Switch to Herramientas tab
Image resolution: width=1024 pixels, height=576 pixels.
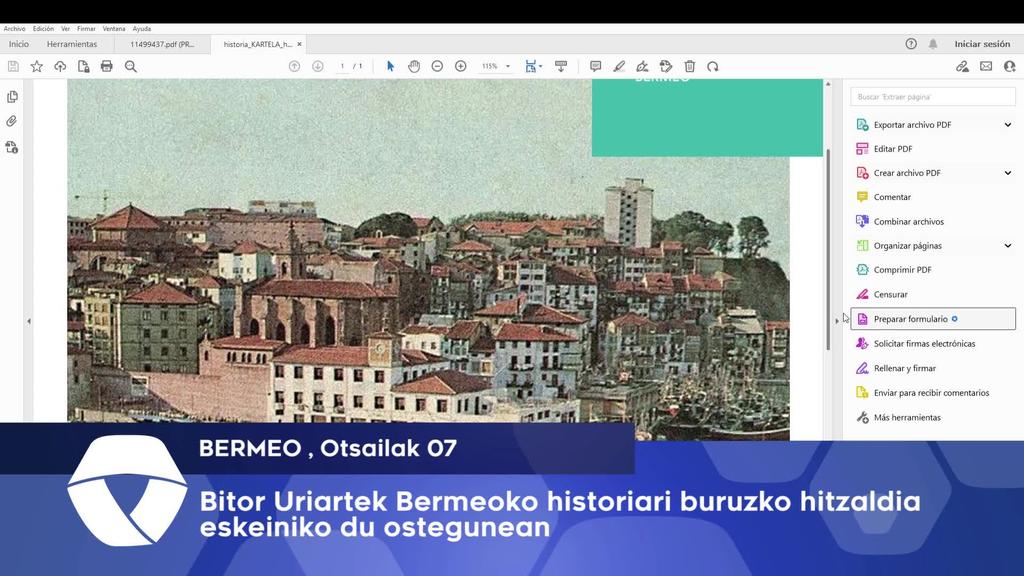tap(72, 44)
